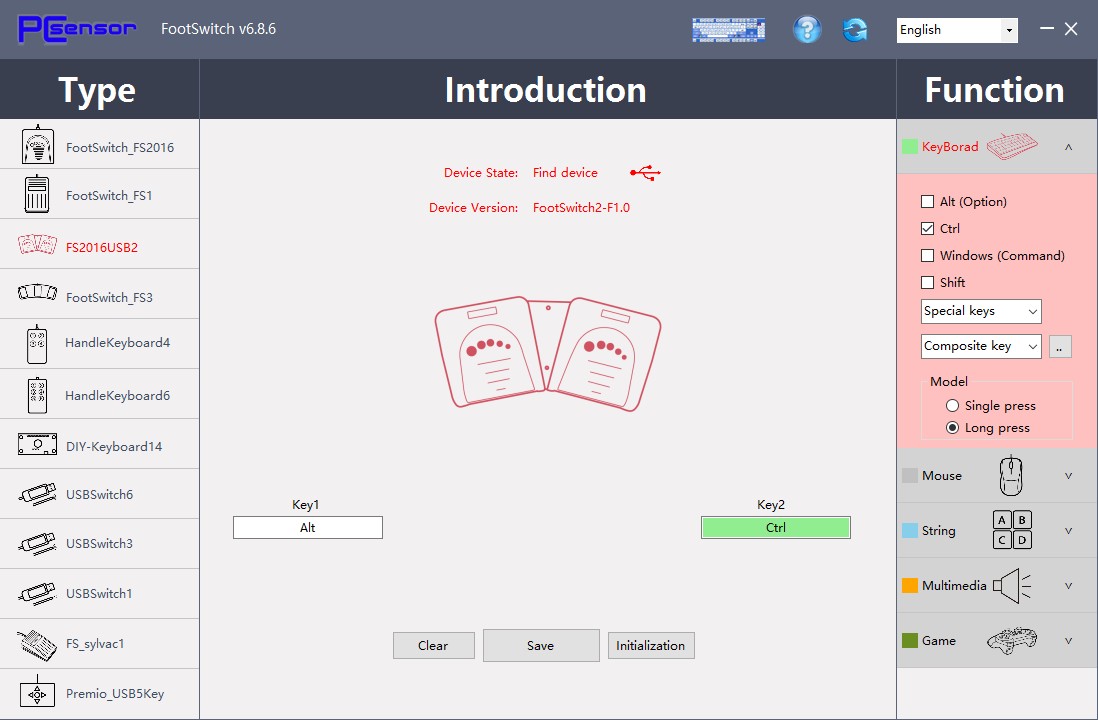Expand the Multimedia section chevron
This screenshot has width=1098, height=720.
click(x=1069, y=586)
